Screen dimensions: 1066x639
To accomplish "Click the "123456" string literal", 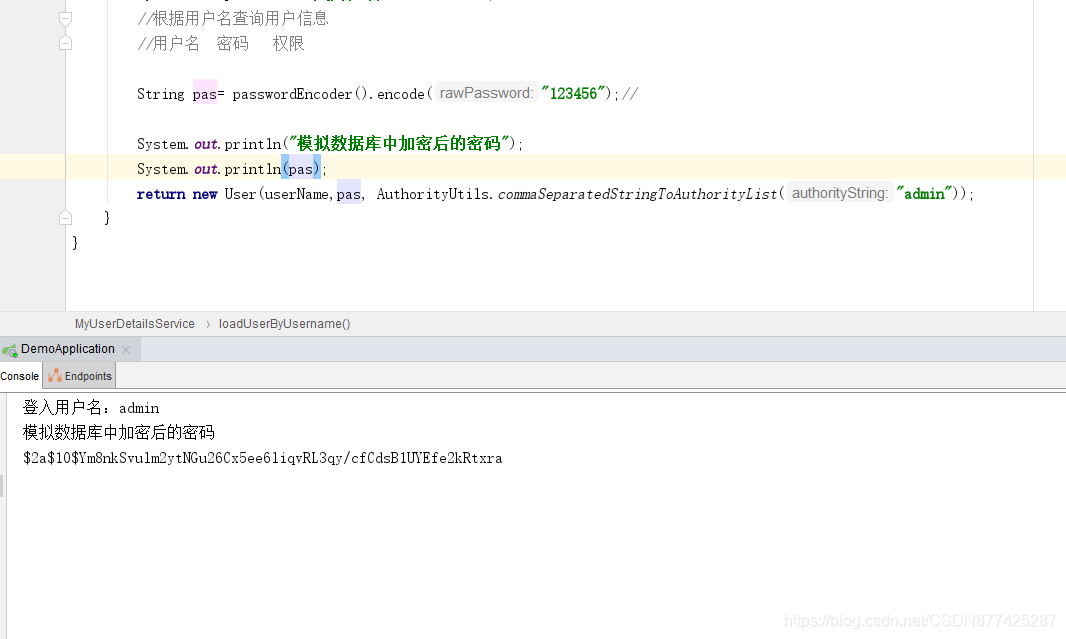I will 573,93.
